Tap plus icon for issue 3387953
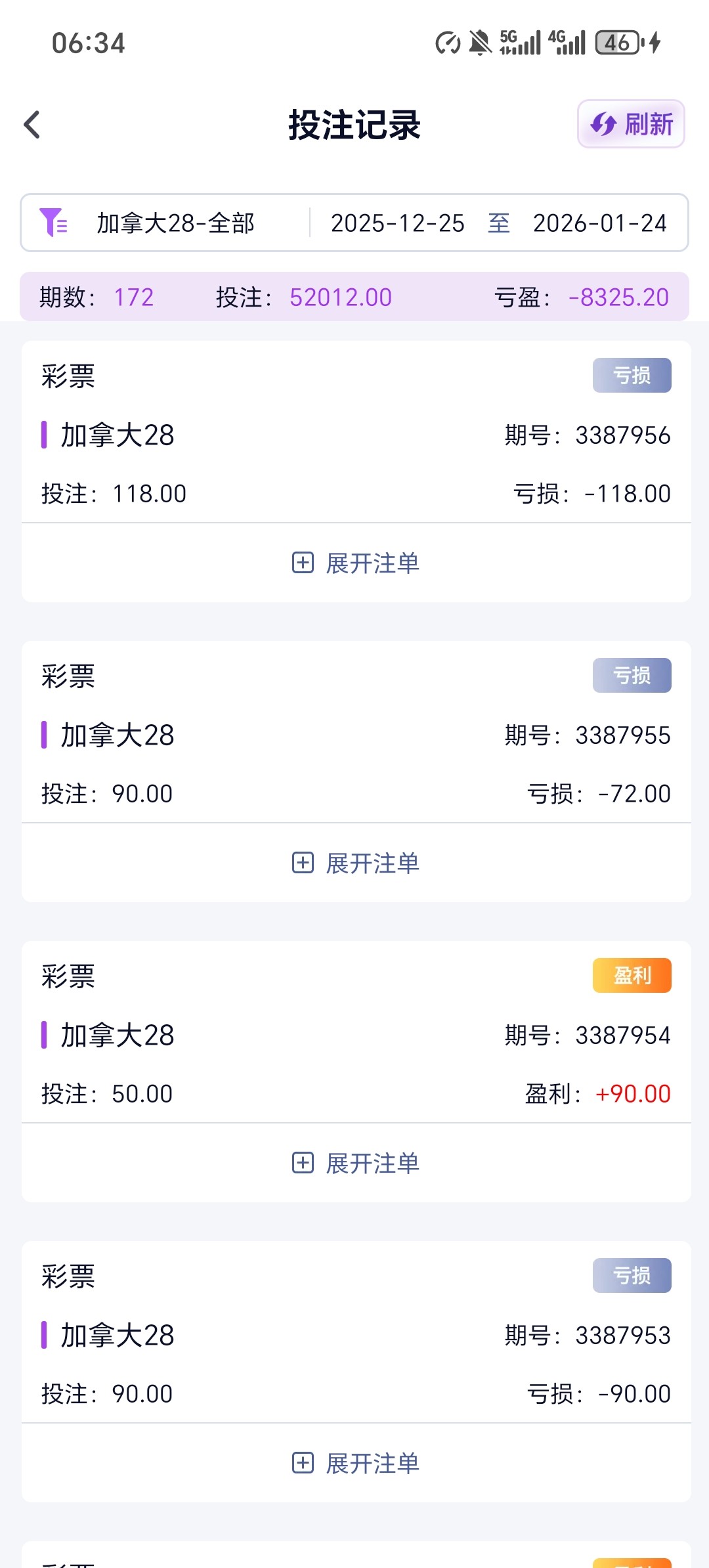 [x=303, y=1463]
